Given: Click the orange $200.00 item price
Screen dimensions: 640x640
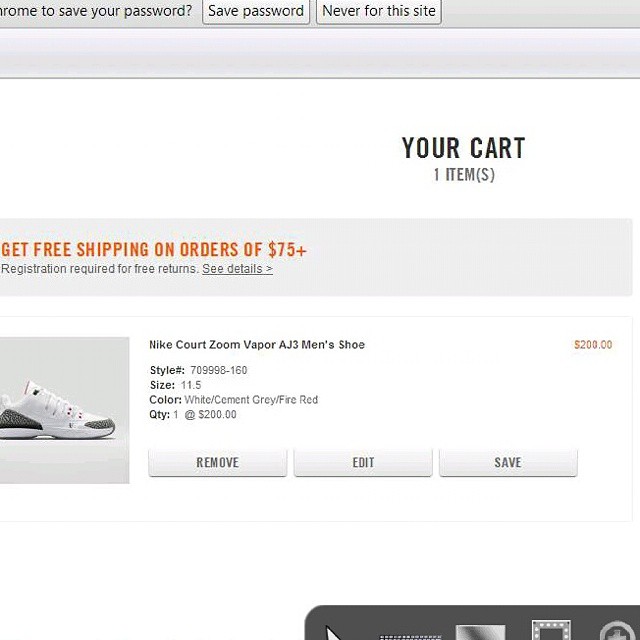Looking at the screenshot, I should tap(593, 345).
